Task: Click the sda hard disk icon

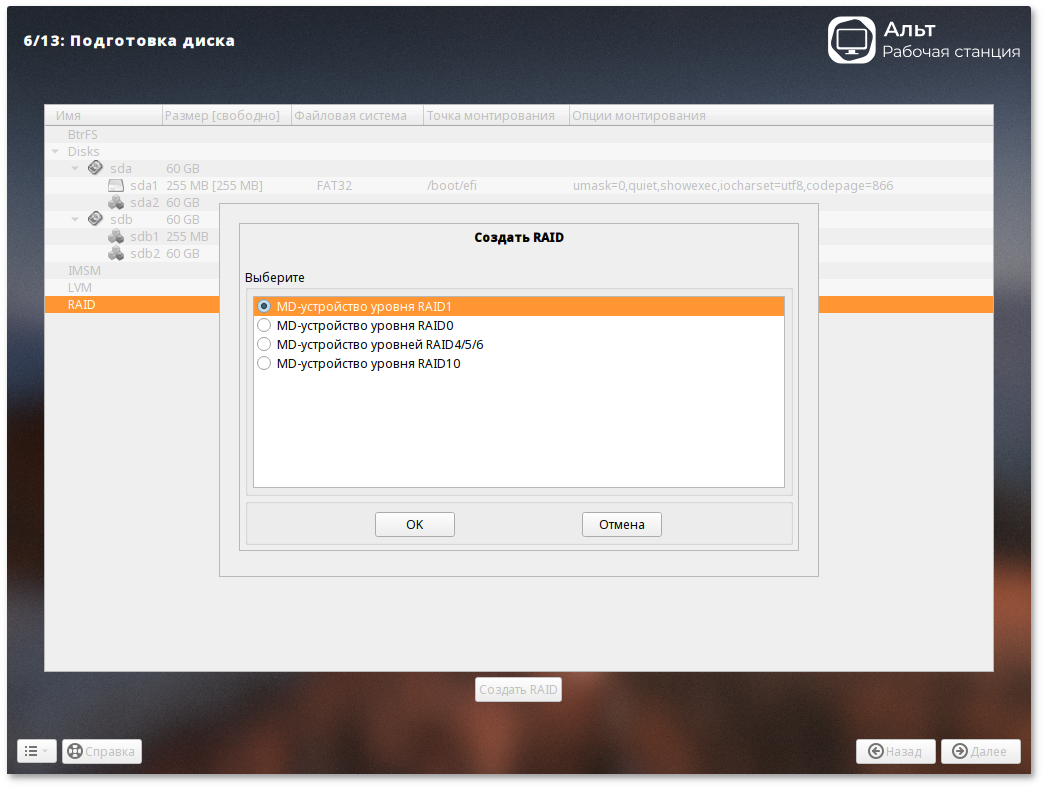Action: [95, 168]
